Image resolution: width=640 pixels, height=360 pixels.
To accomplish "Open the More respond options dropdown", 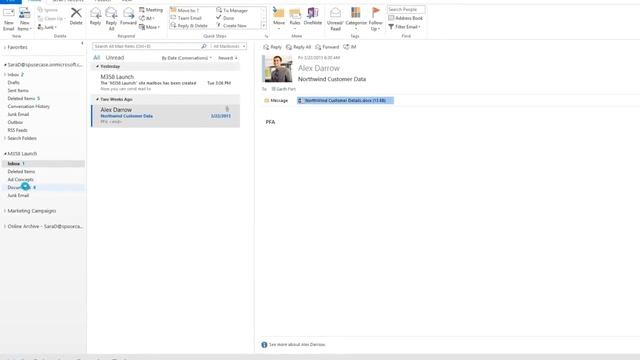I will [149, 27].
